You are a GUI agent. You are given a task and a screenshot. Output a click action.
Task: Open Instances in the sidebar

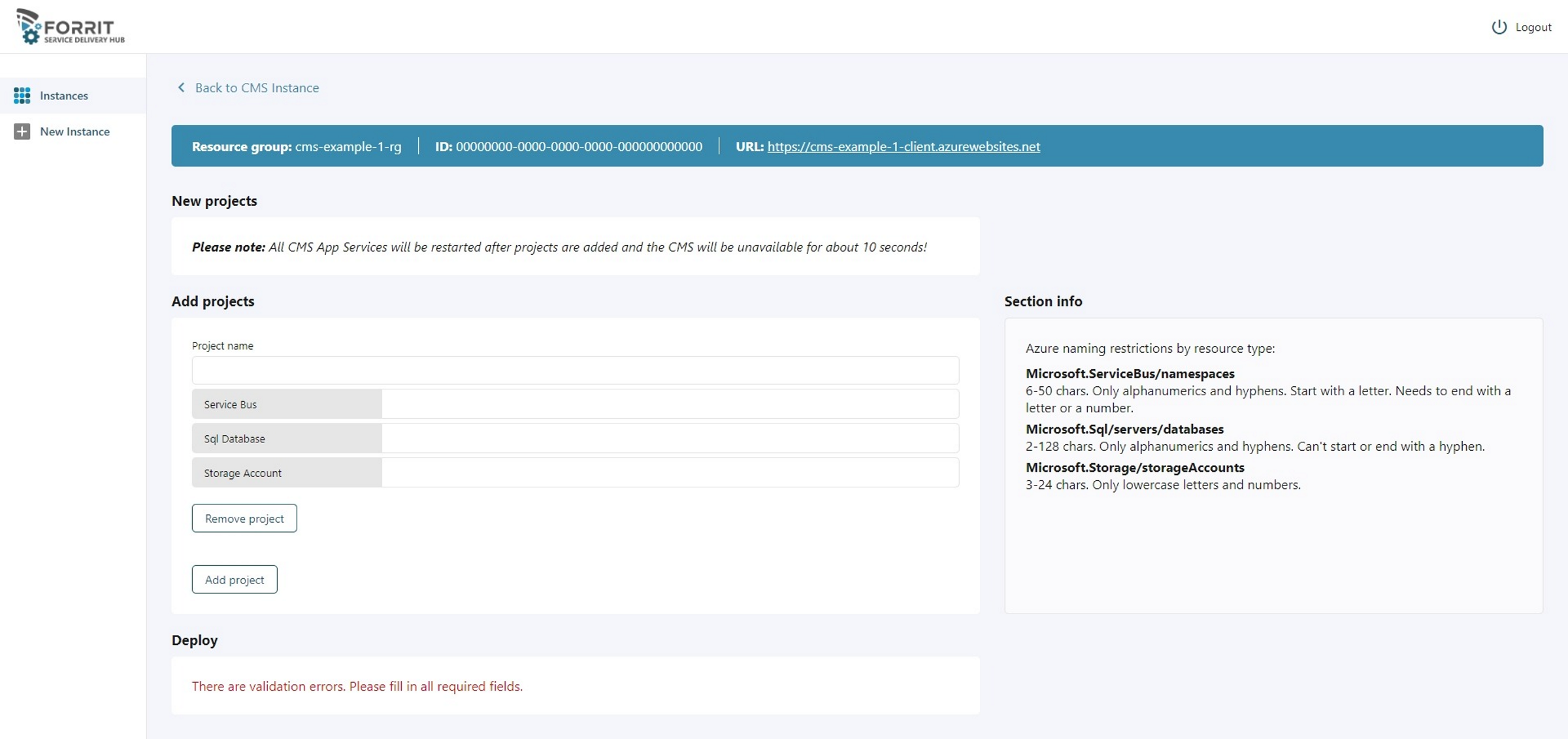coord(64,95)
